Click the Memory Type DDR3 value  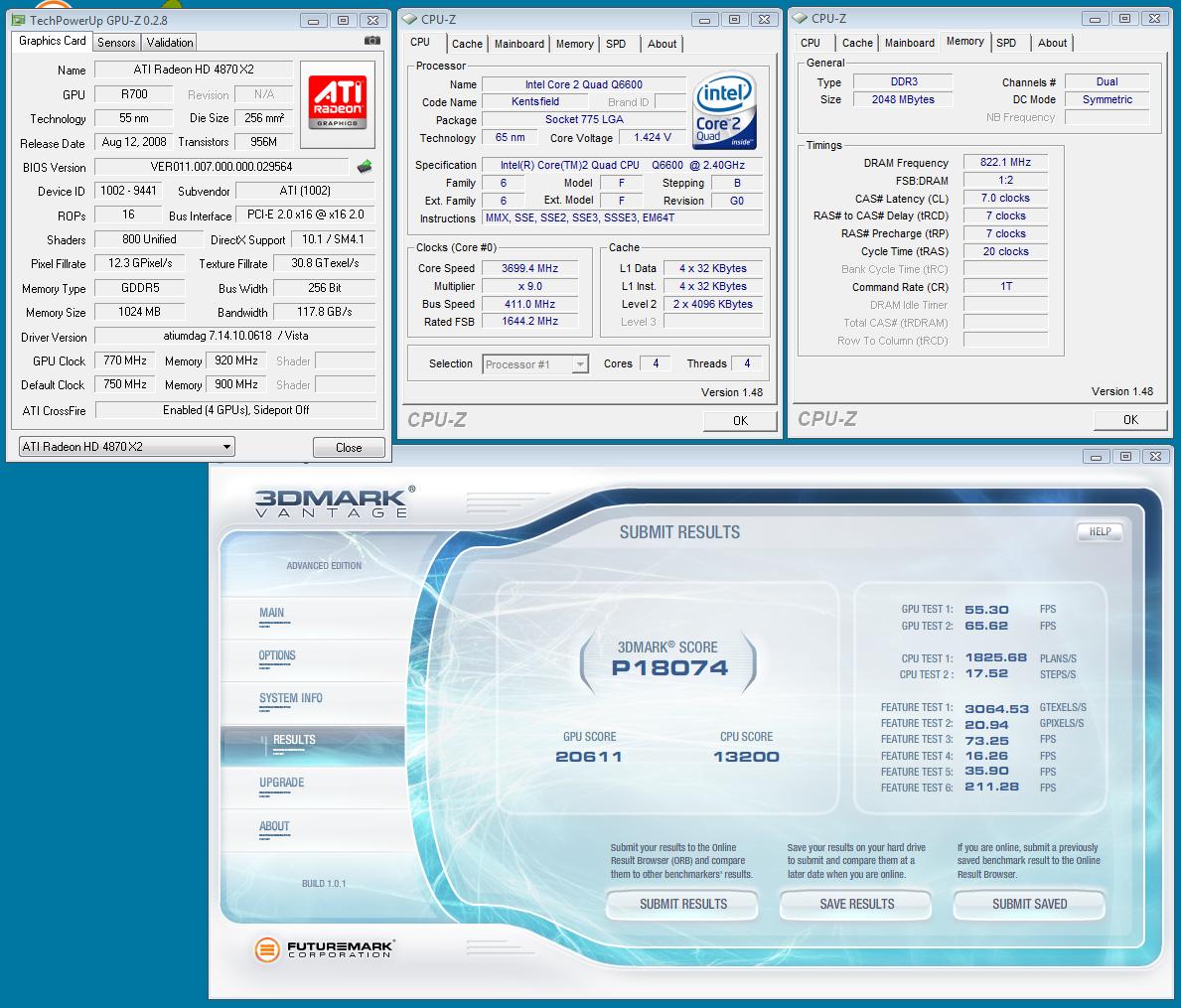click(904, 81)
